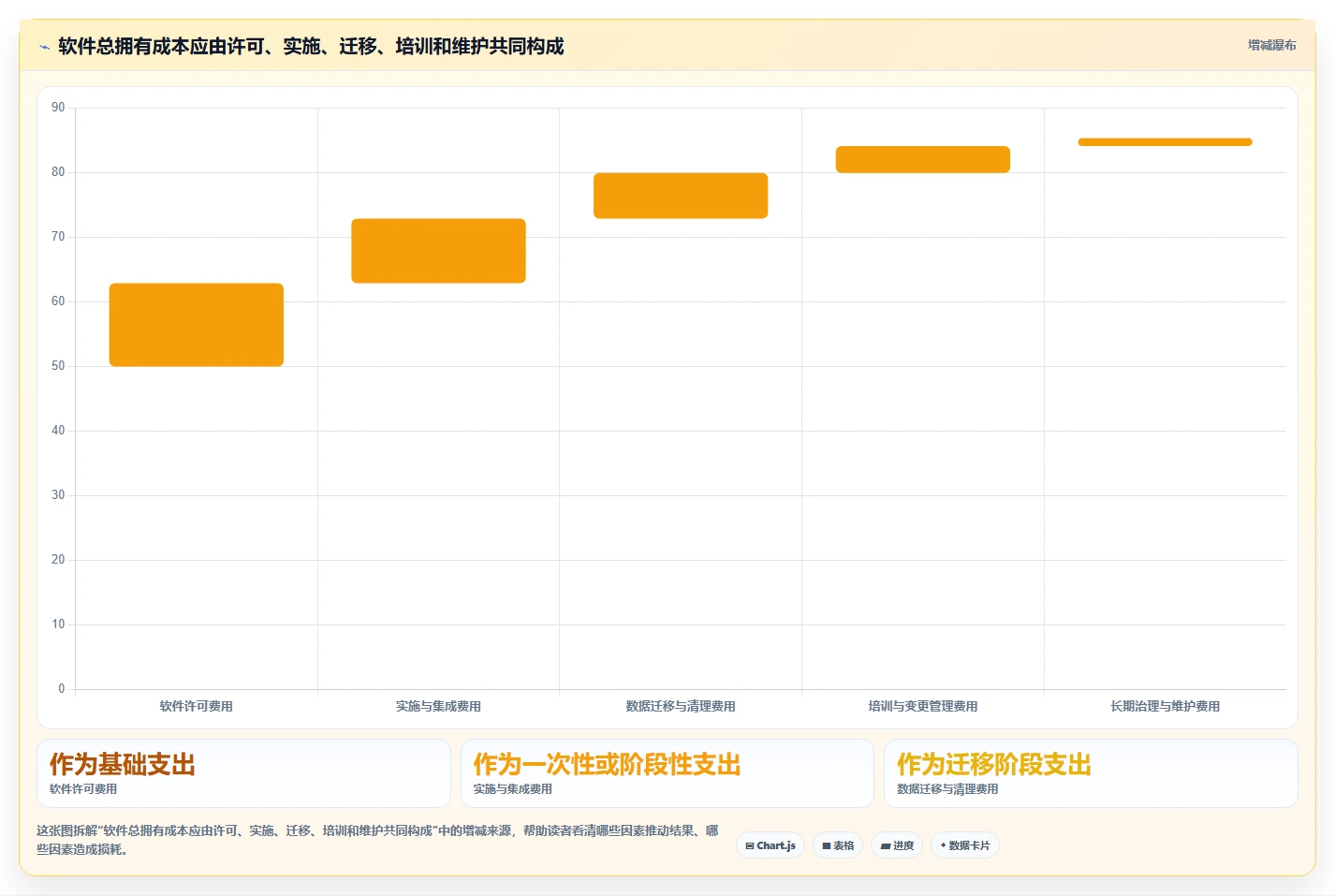Click the 软件许可费用 waterfall bar
The width and height of the screenshot is (1335, 896).
pos(197,325)
